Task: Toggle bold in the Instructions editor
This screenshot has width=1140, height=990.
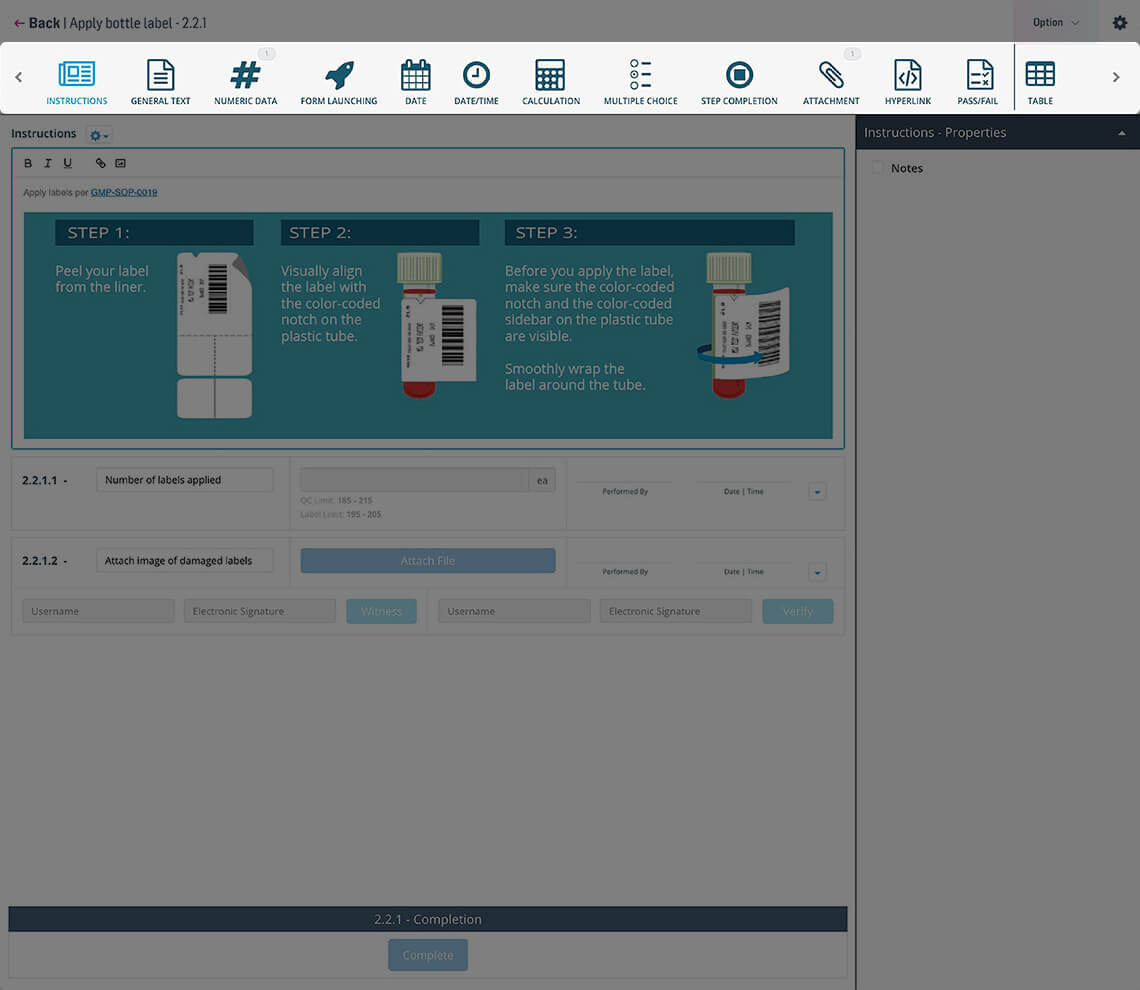Action: (27, 162)
